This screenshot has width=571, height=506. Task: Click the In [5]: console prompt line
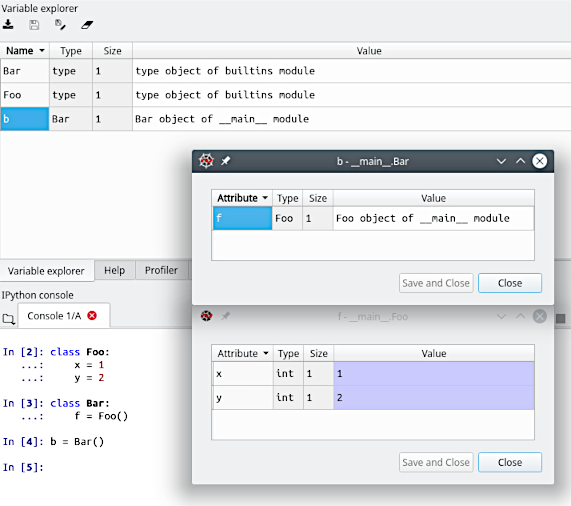(x=23, y=467)
